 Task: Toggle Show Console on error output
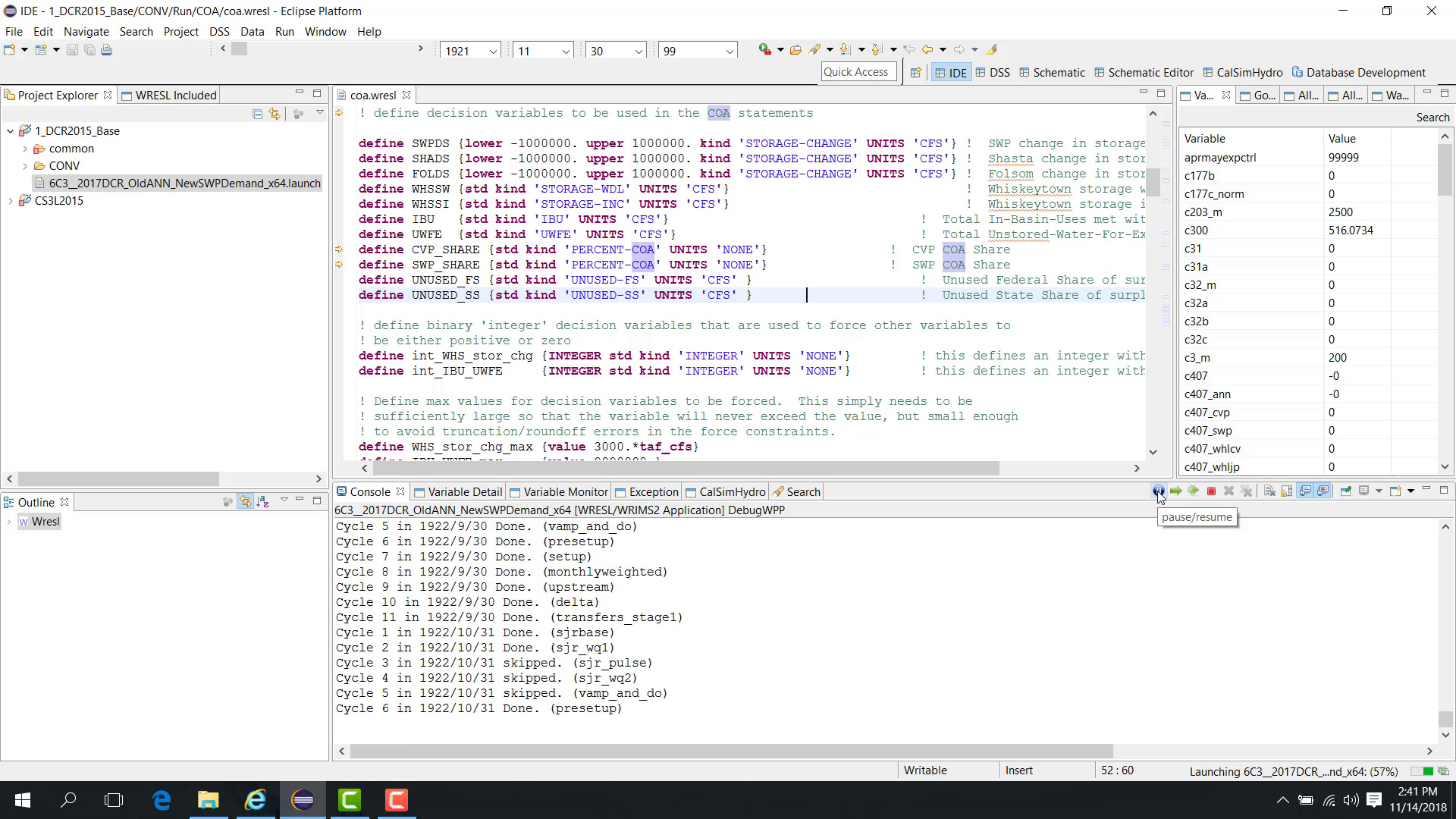click(1323, 491)
